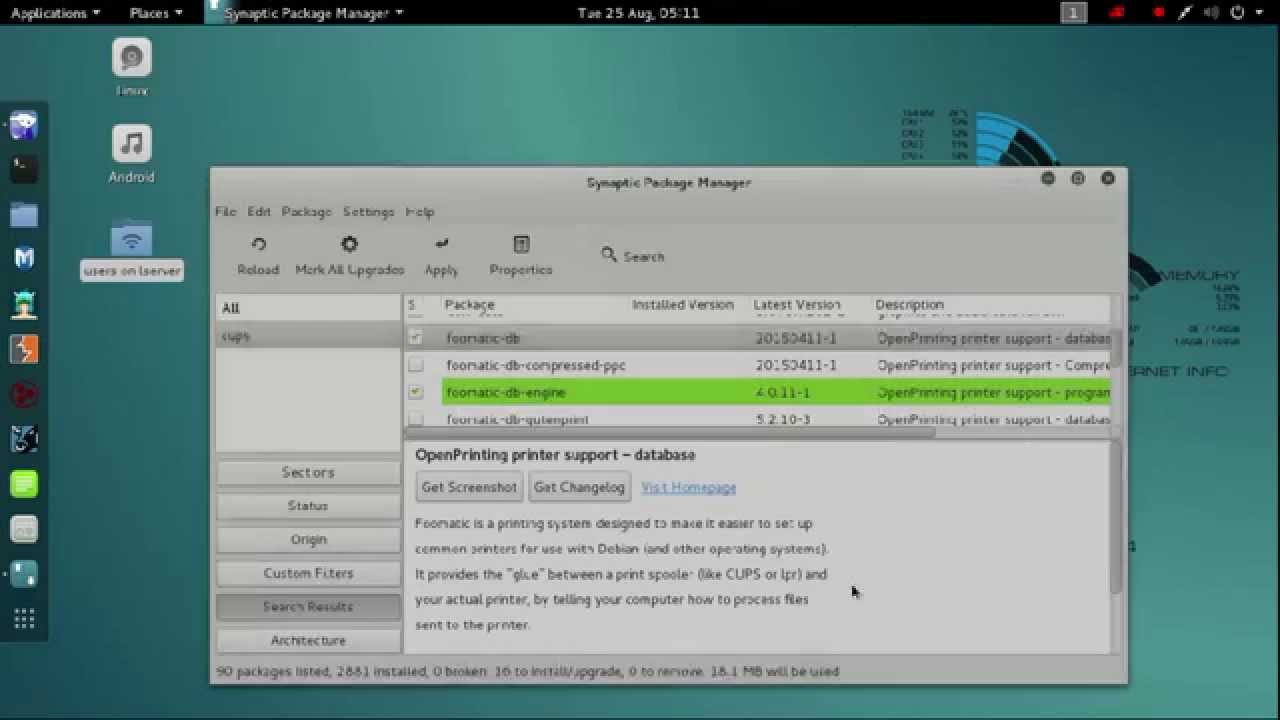Click the volume speaker icon in top bar
The height and width of the screenshot is (720, 1280).
(x=1212, y=13)
